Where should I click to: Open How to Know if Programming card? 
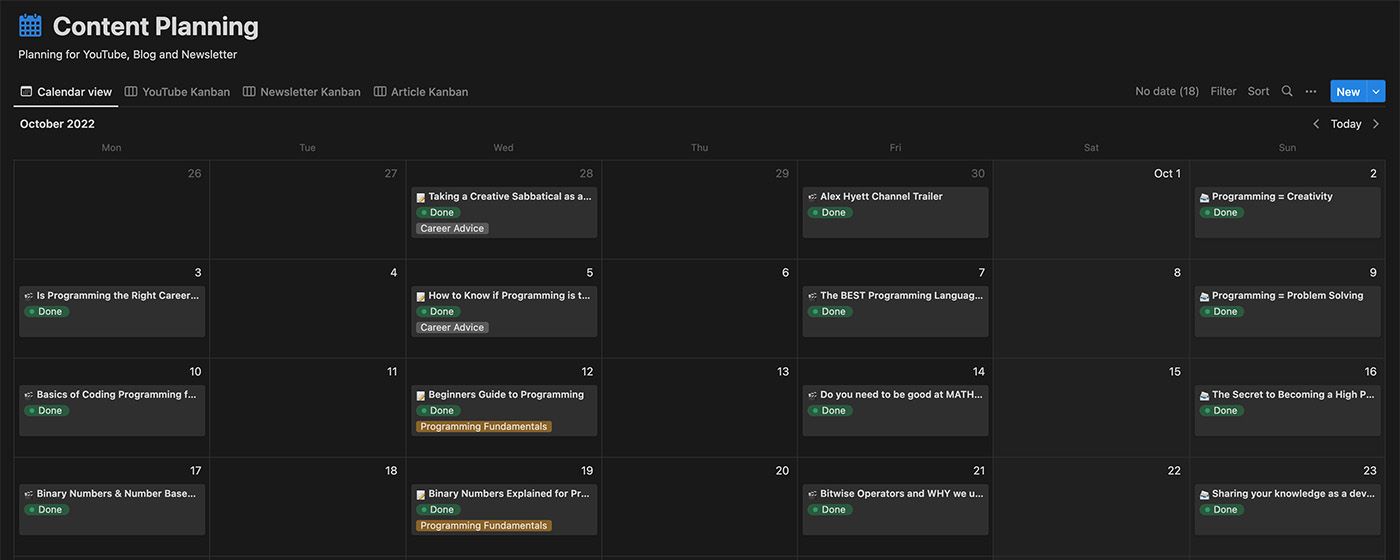(x=504, y=311)
